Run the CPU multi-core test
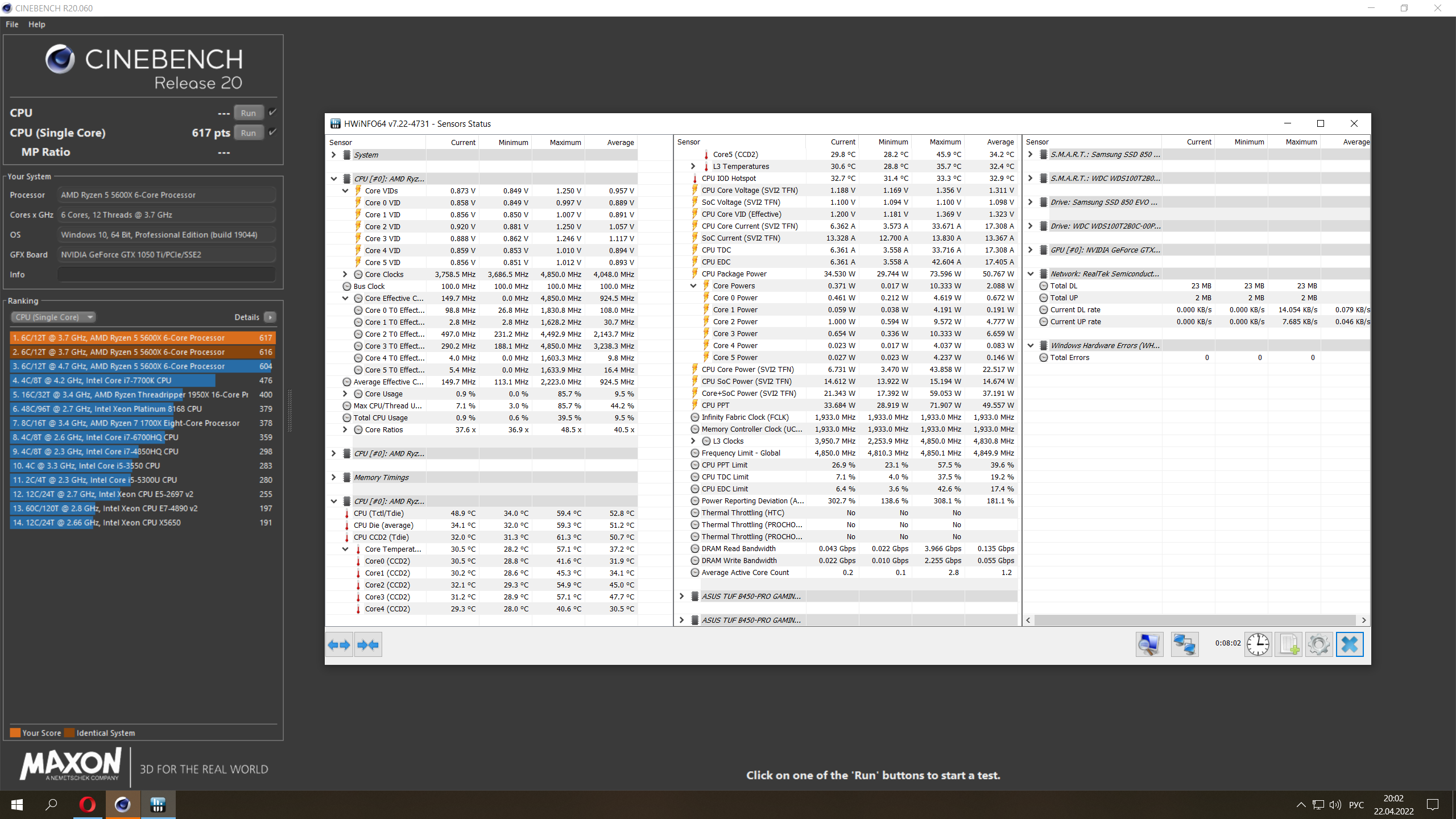The height and width of the screenshot is (819, 1456). (249, 113)
